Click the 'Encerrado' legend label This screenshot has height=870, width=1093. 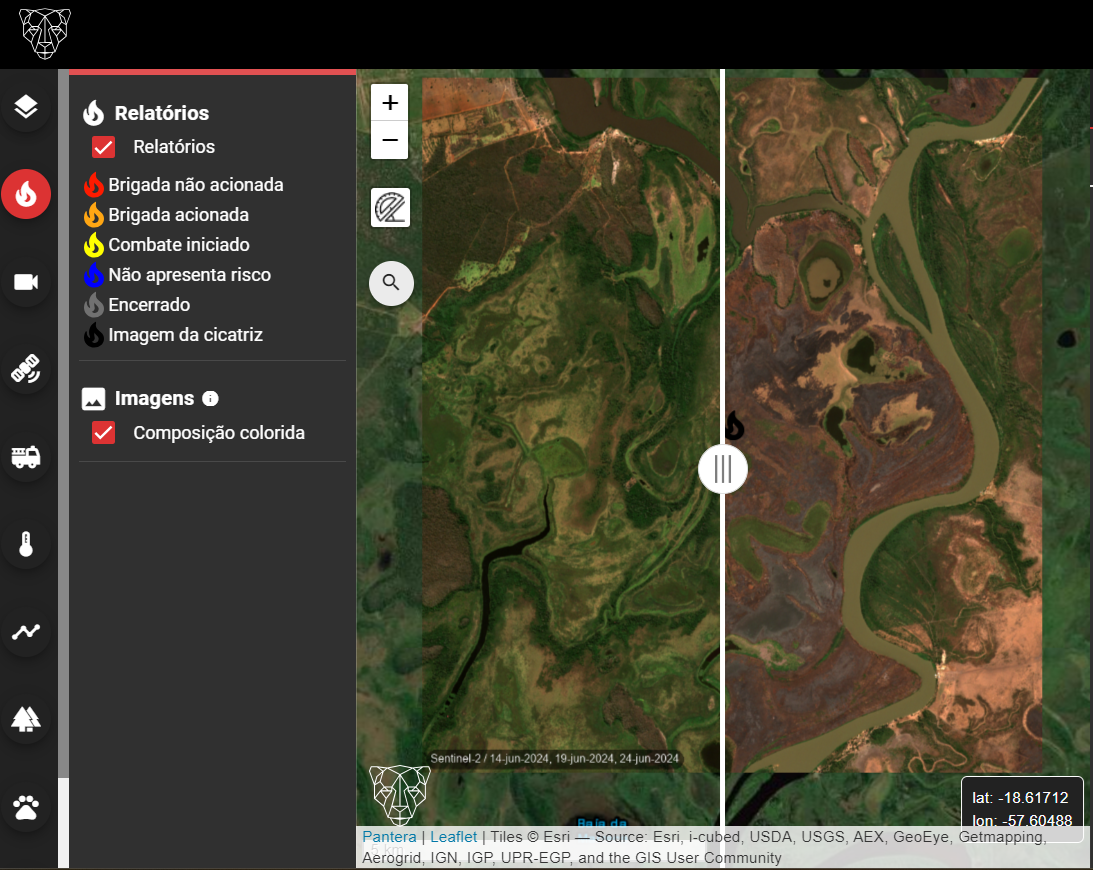(149, 305)
